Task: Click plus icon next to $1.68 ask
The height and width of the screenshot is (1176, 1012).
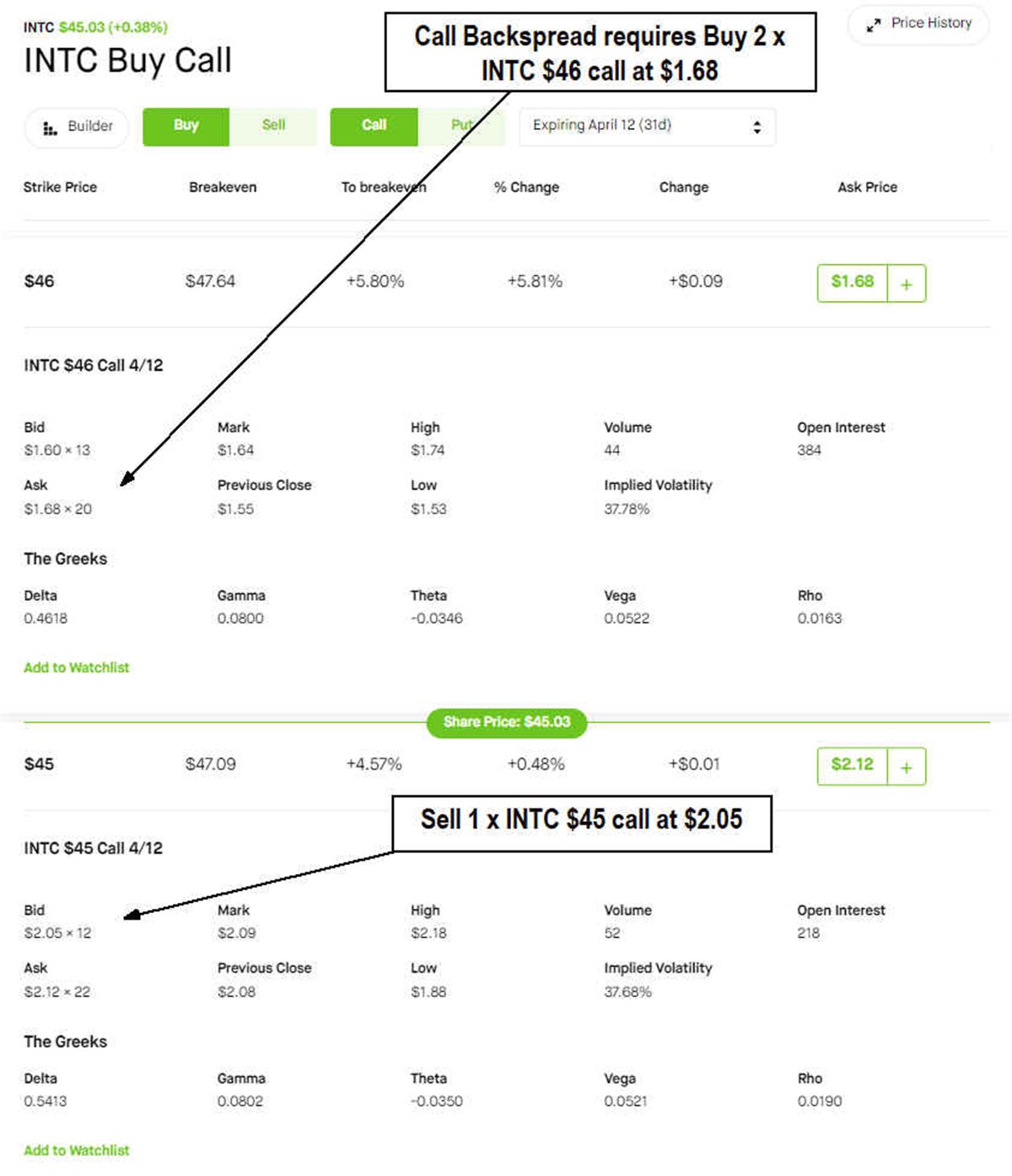Action: (906, 284)
